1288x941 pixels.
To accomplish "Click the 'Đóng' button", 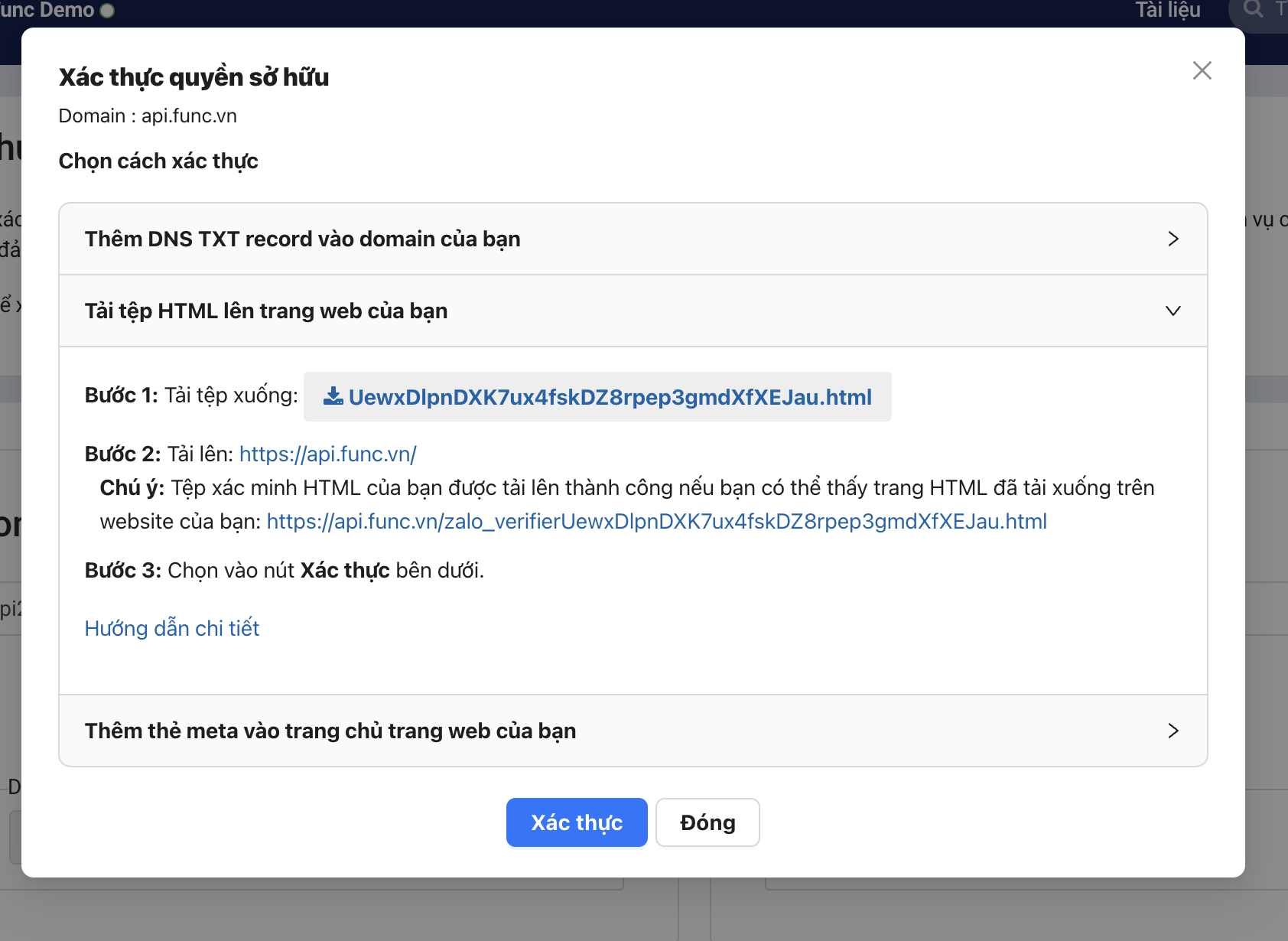I will (x=707, y=822).
